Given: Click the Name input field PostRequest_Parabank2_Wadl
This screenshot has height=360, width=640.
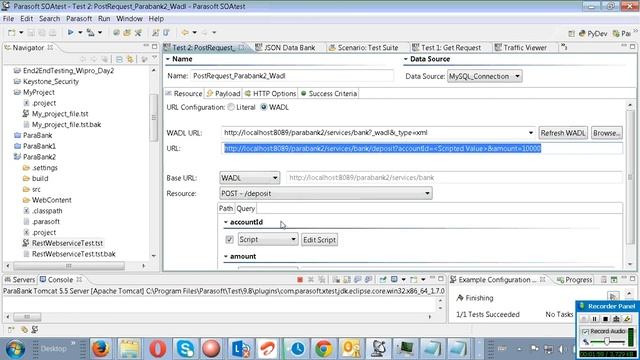Looking at the screenshot, I should (x=292, y=76).
